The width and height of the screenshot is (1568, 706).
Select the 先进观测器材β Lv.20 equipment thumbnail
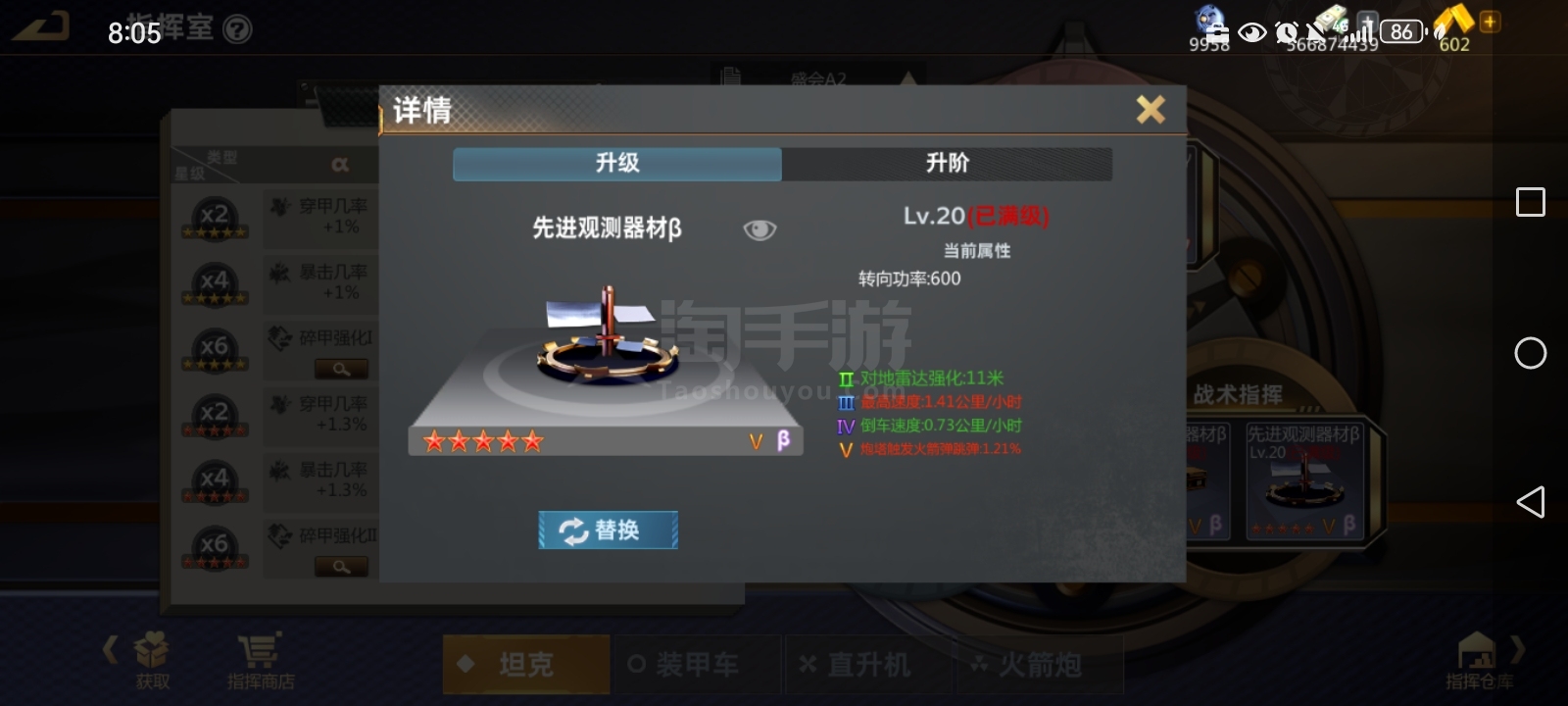pos(1304,480)
